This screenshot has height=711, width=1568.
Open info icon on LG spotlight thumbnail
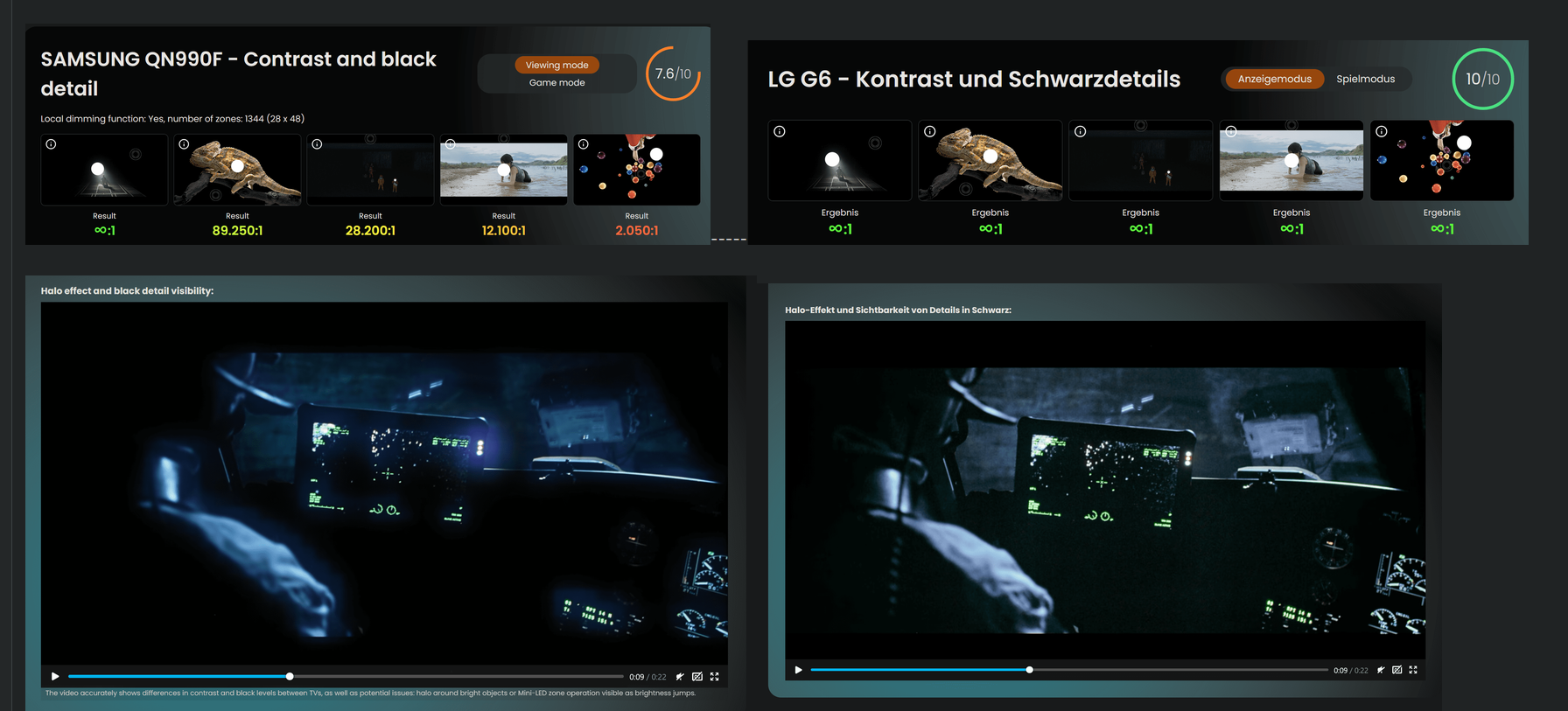tap(779, 132)
